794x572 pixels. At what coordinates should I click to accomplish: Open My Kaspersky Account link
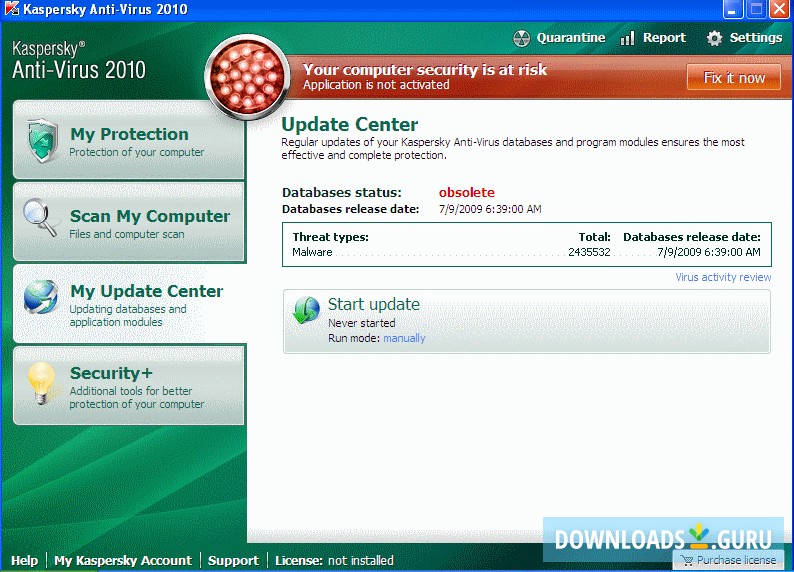click(123, 560)
